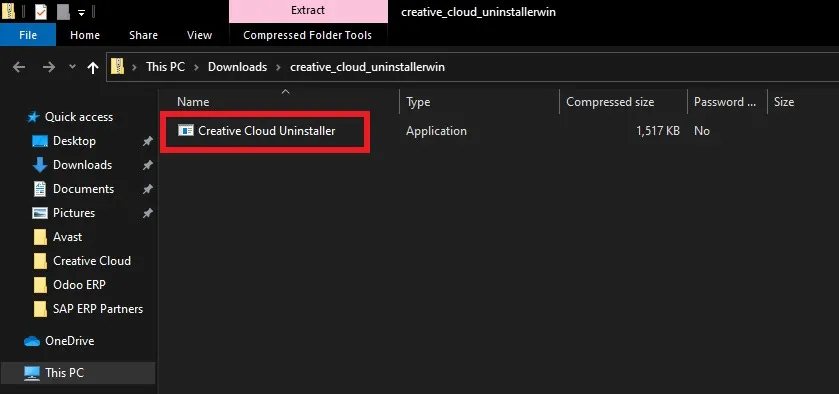The image size is (839, 394).
Task: Click the Properties checkmark icon in quick access toolbar
Action: [41, 11]
